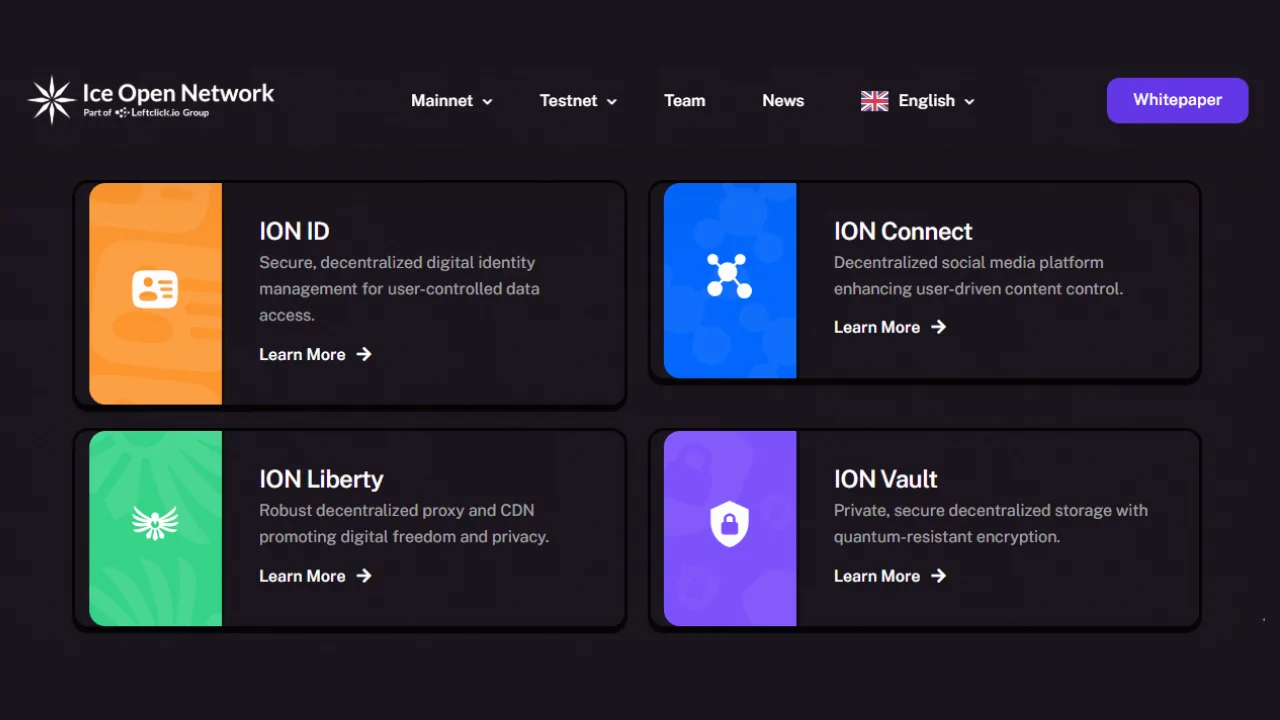Go to the Team page
This screenshot has width=1280, height=720.
click(x=684, y=101)
